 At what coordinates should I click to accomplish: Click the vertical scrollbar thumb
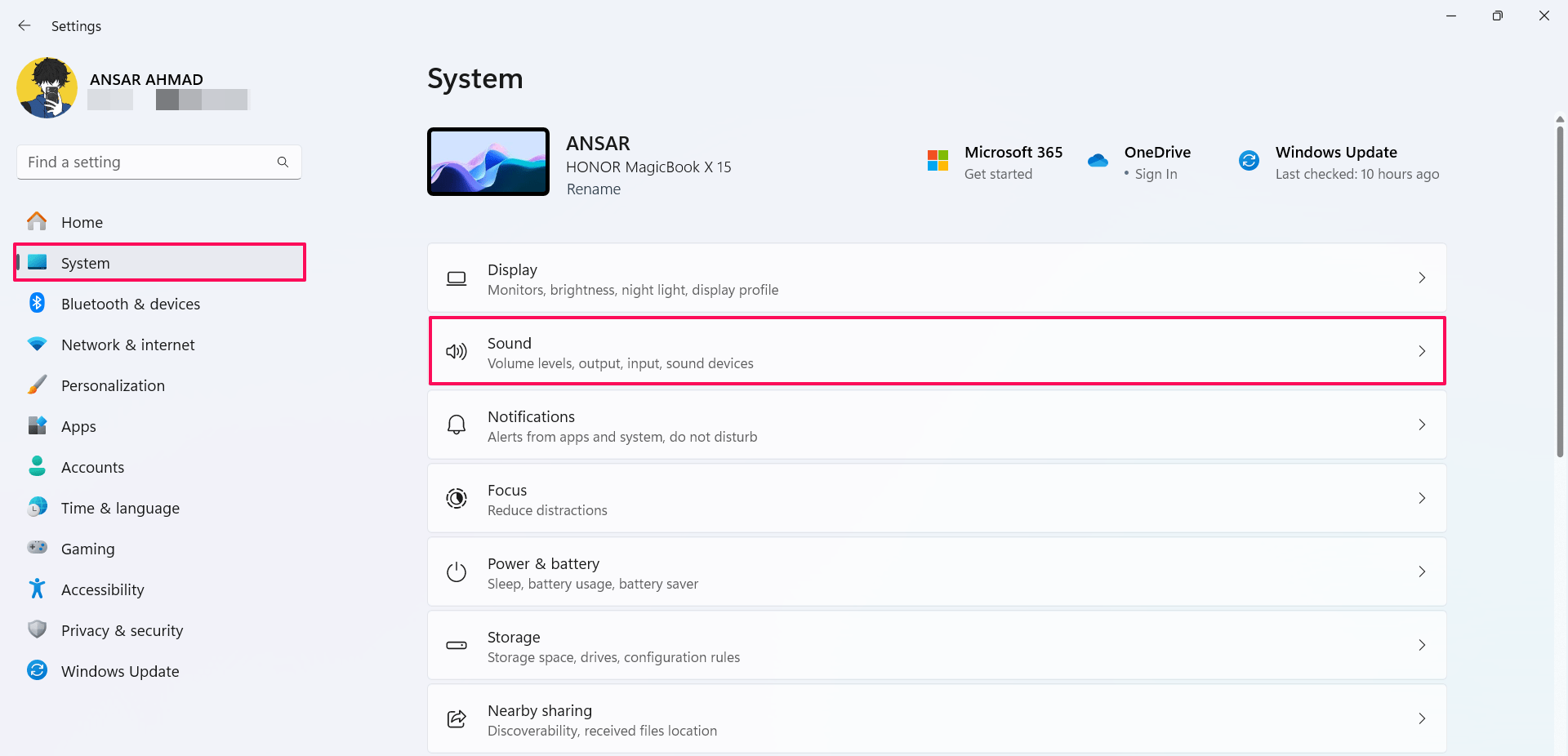click(1560, 291)
